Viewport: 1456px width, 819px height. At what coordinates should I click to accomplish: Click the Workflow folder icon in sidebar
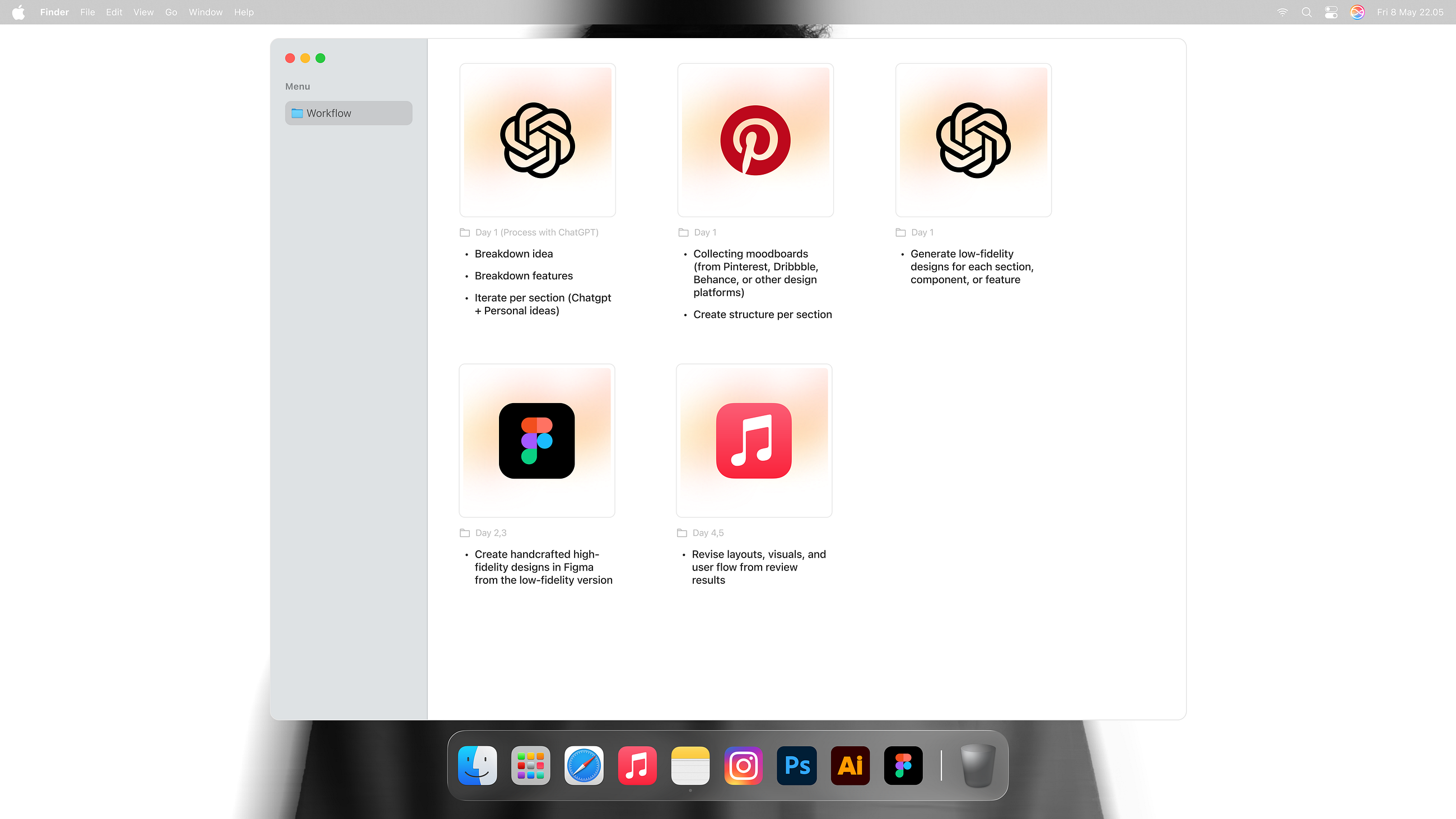click(297, 113)
